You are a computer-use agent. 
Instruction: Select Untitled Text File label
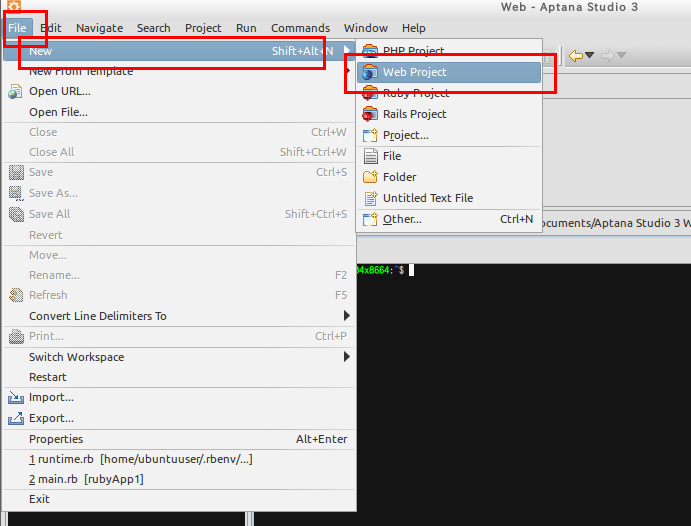click(428, 198)
